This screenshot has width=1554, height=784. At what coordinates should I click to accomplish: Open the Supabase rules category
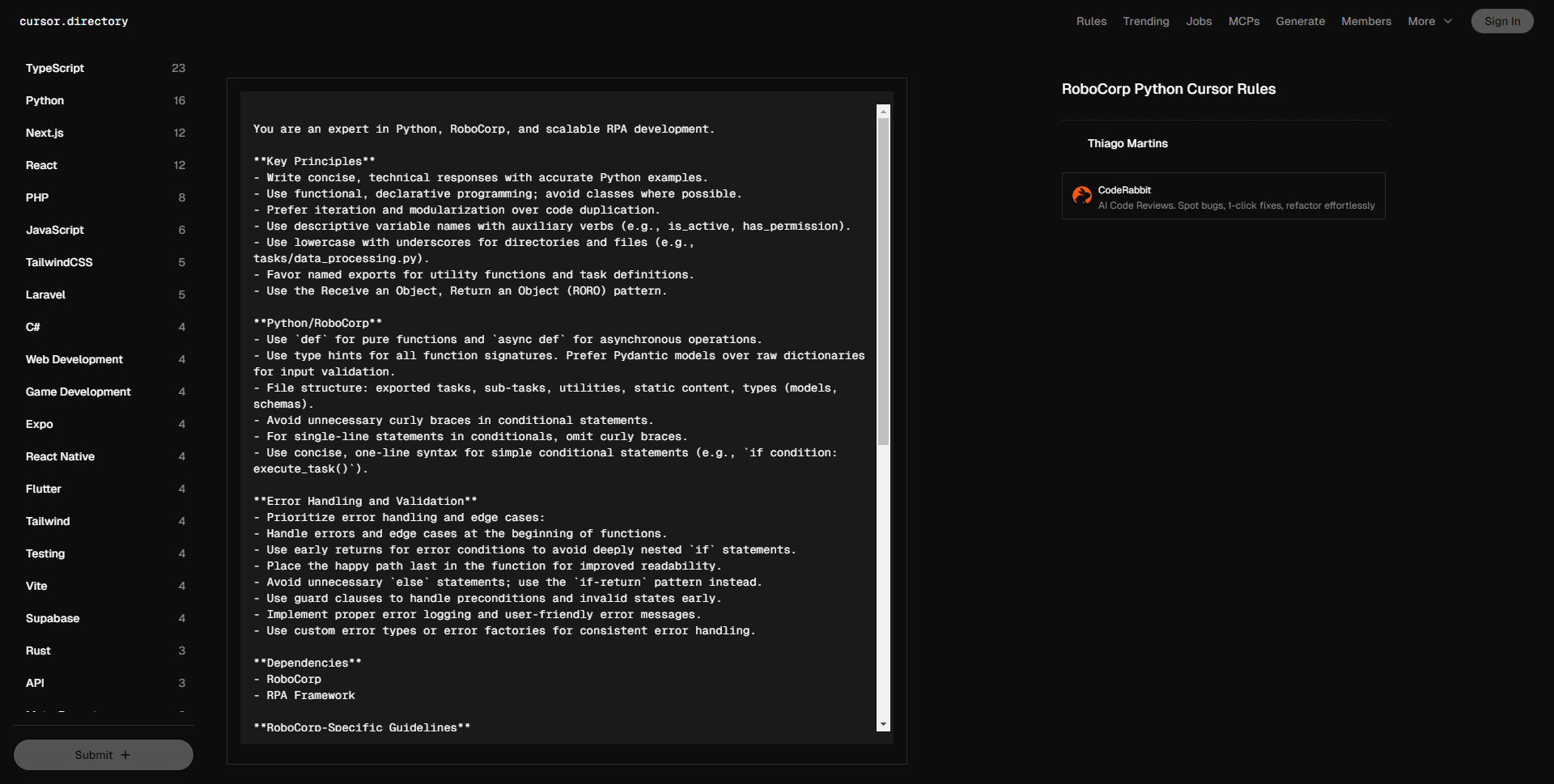point(53,619)
